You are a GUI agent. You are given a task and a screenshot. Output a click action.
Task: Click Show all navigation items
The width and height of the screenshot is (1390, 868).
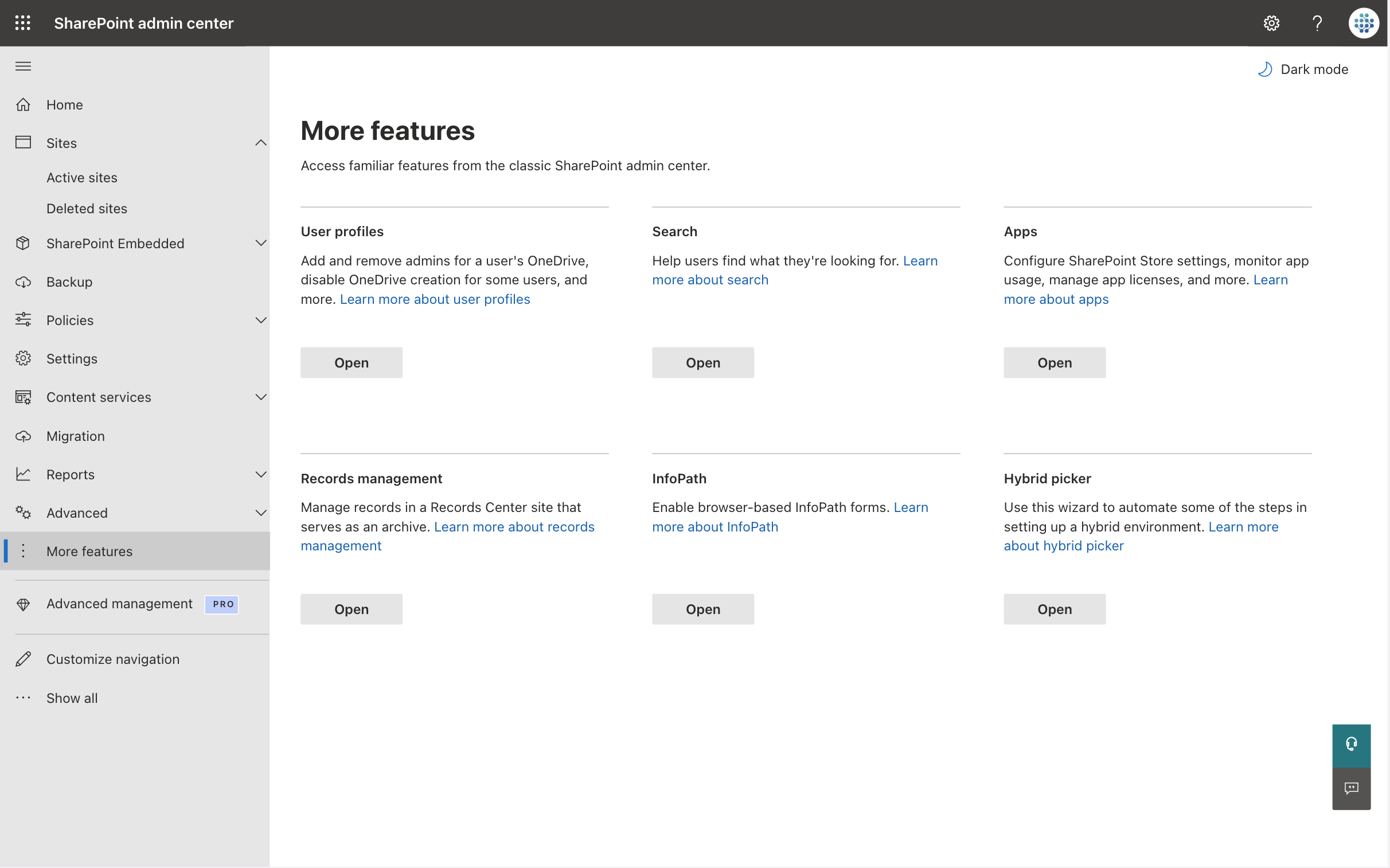click(x=135, y=698)
